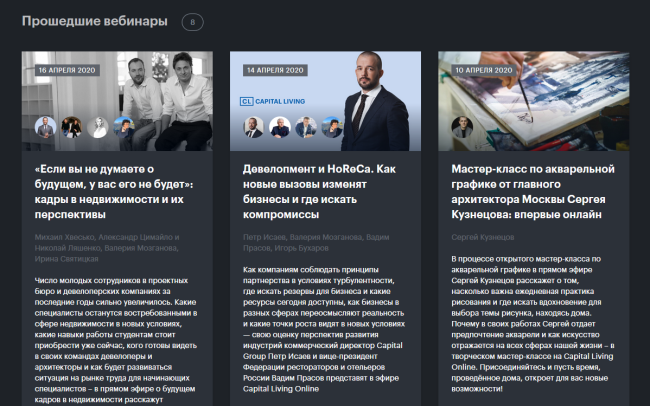Click the Capital Living logo on banner
This screenshot has height=406, width=650.
(272, 101)
